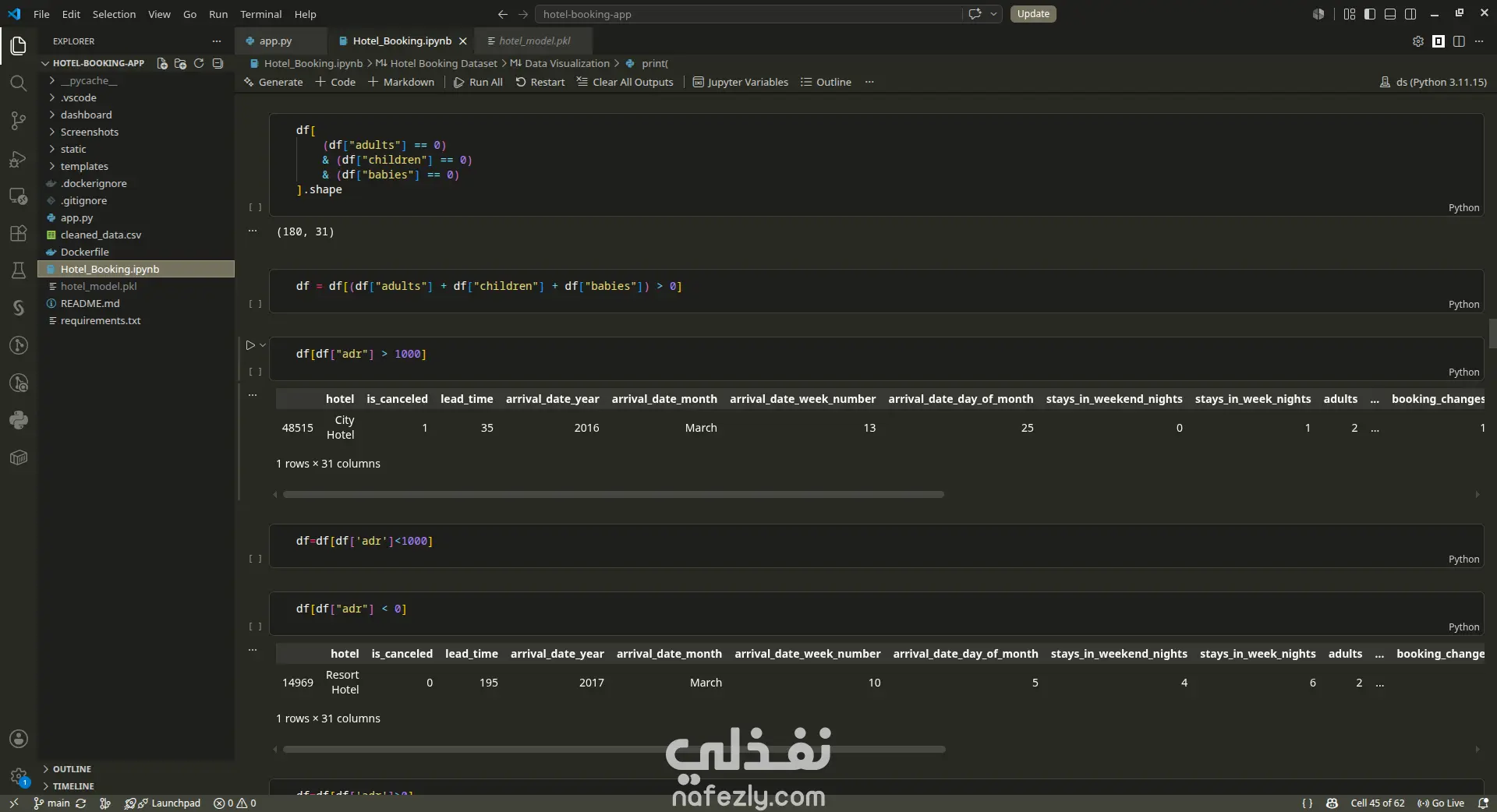Click the notebook vertical scrollbar thumb
Screen dimensions: 1497x812
point(1492,334)
